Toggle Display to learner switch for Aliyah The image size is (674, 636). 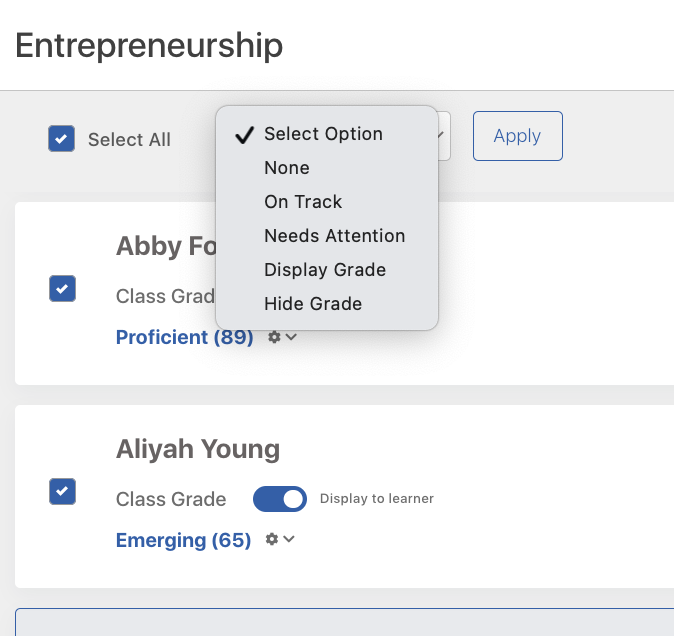point(280,499)
